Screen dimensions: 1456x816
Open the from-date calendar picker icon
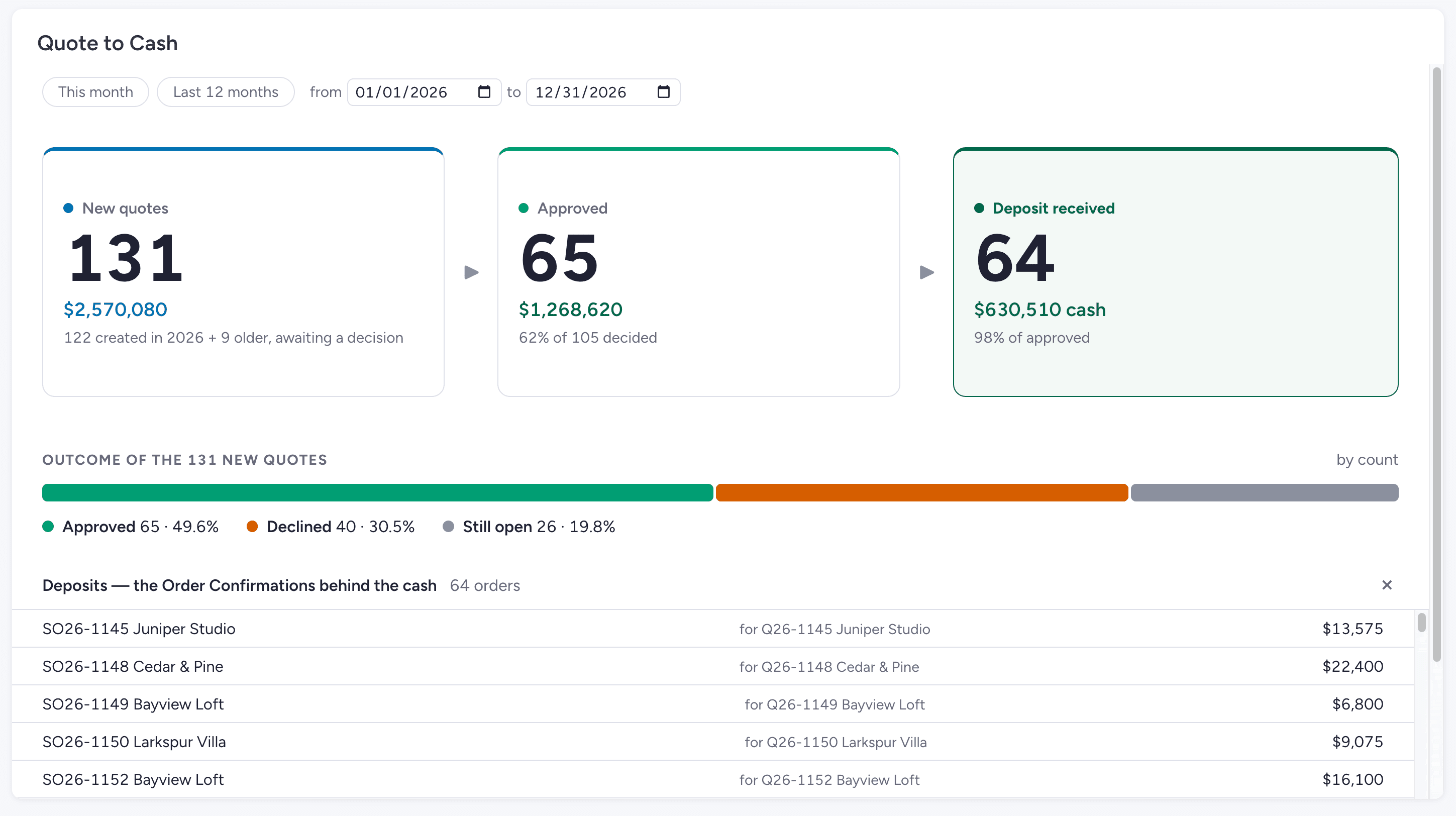(x=484, y=91)
